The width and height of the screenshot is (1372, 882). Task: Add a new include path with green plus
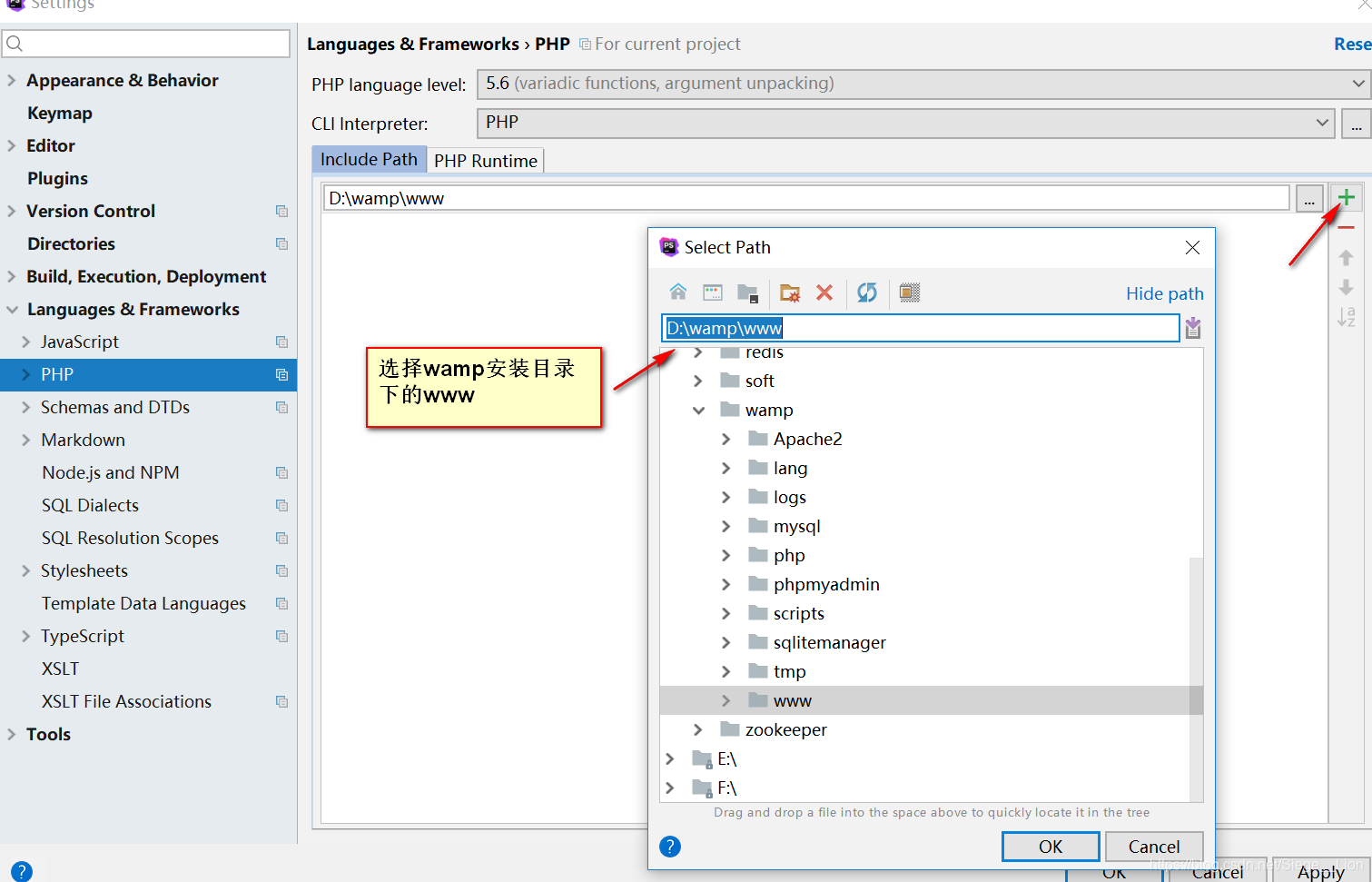[1347, 197]
